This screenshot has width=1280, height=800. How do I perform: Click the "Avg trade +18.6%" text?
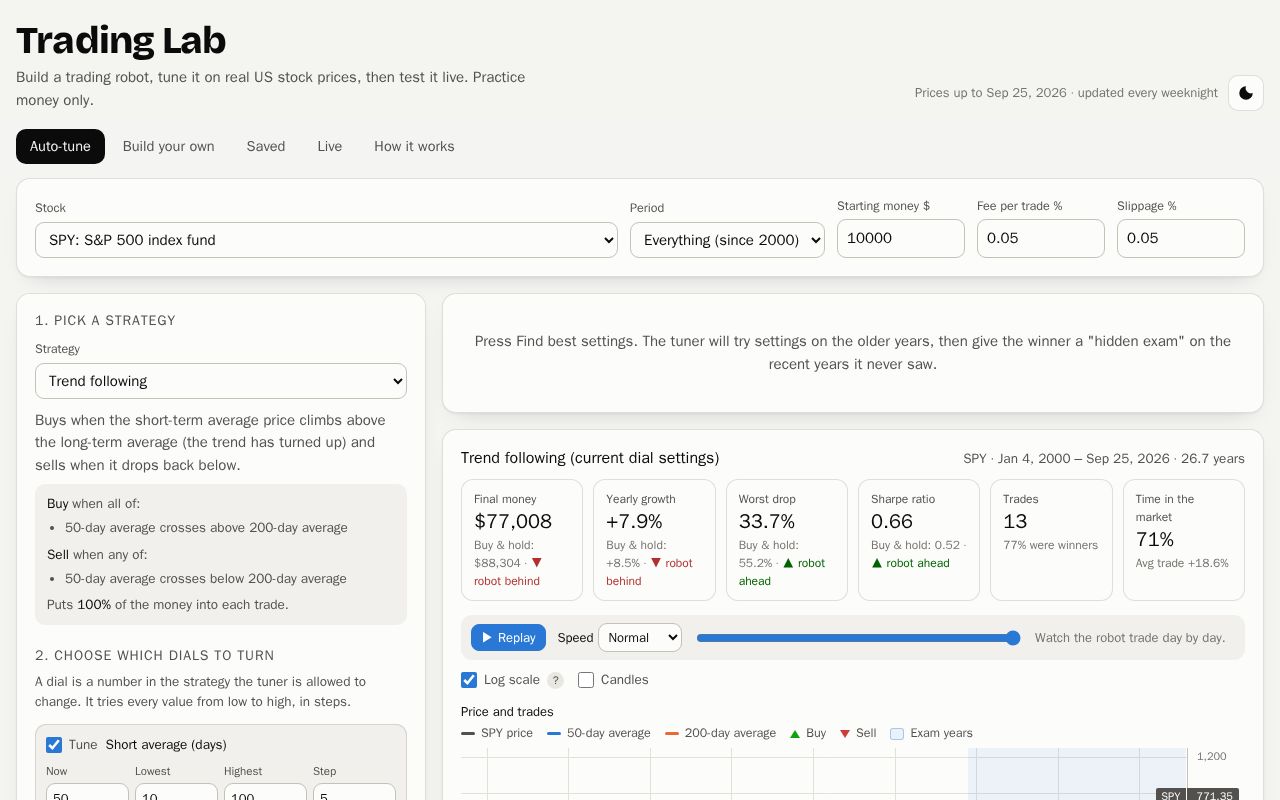(x=1182, y=563)
